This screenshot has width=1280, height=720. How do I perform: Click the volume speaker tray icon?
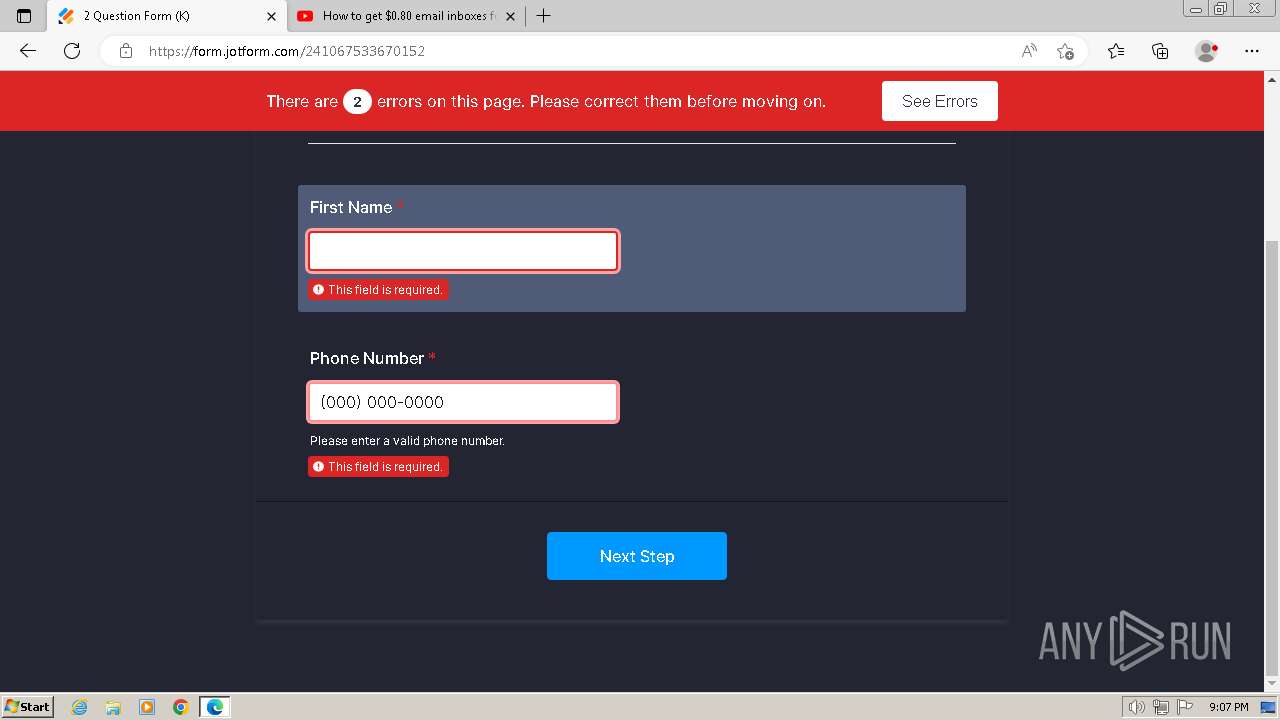point(1138,707)
